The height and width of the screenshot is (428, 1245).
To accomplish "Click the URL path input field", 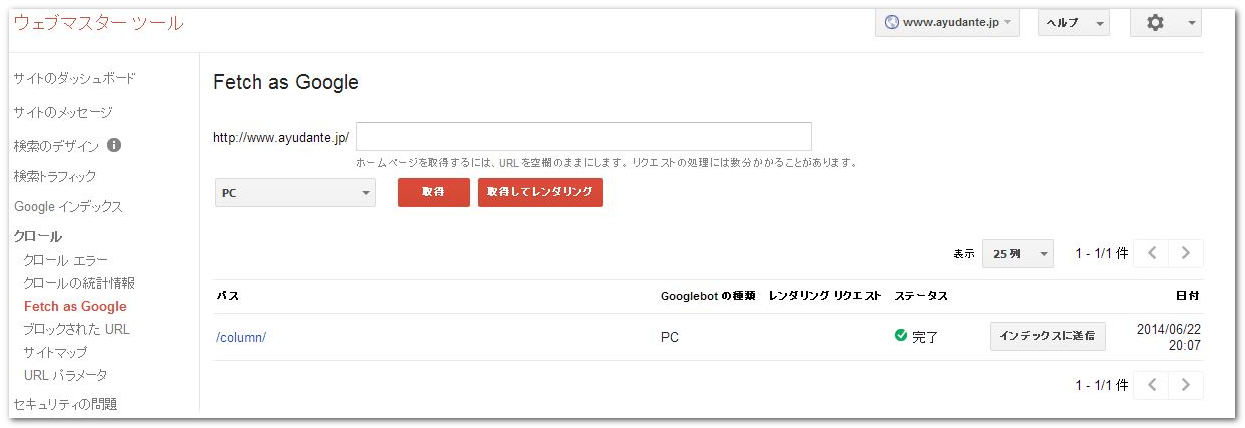I will click(x=584, y=137).
